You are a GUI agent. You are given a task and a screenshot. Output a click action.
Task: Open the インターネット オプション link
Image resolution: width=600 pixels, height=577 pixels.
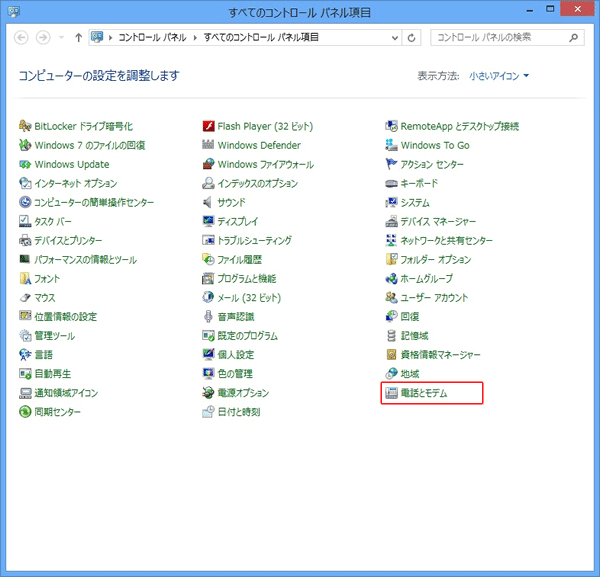click(x=76, y=183)
